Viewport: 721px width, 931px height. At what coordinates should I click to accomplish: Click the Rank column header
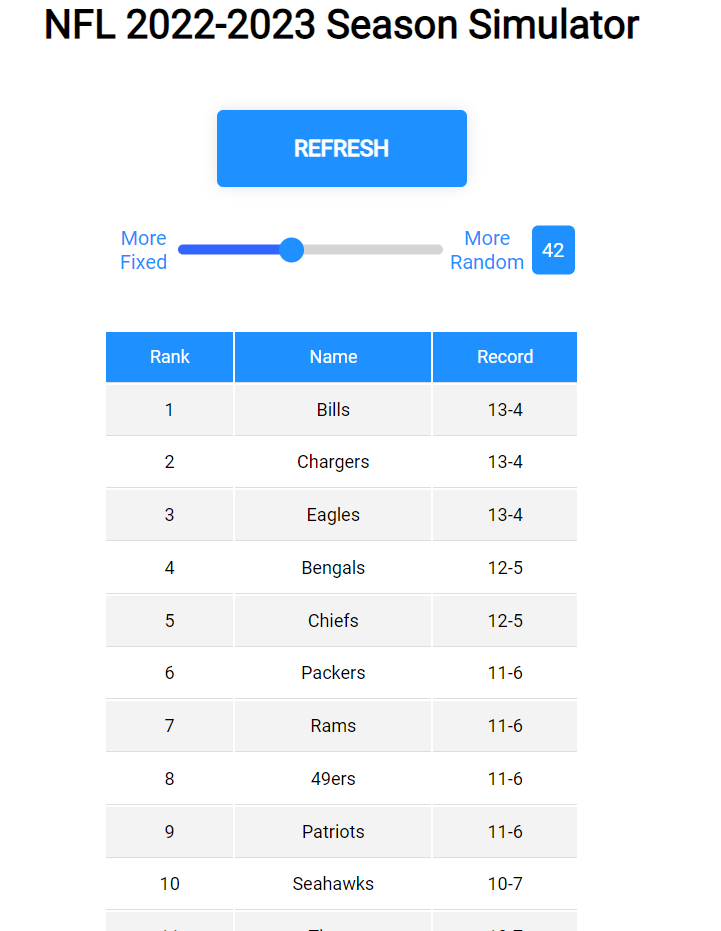[169, 357]
